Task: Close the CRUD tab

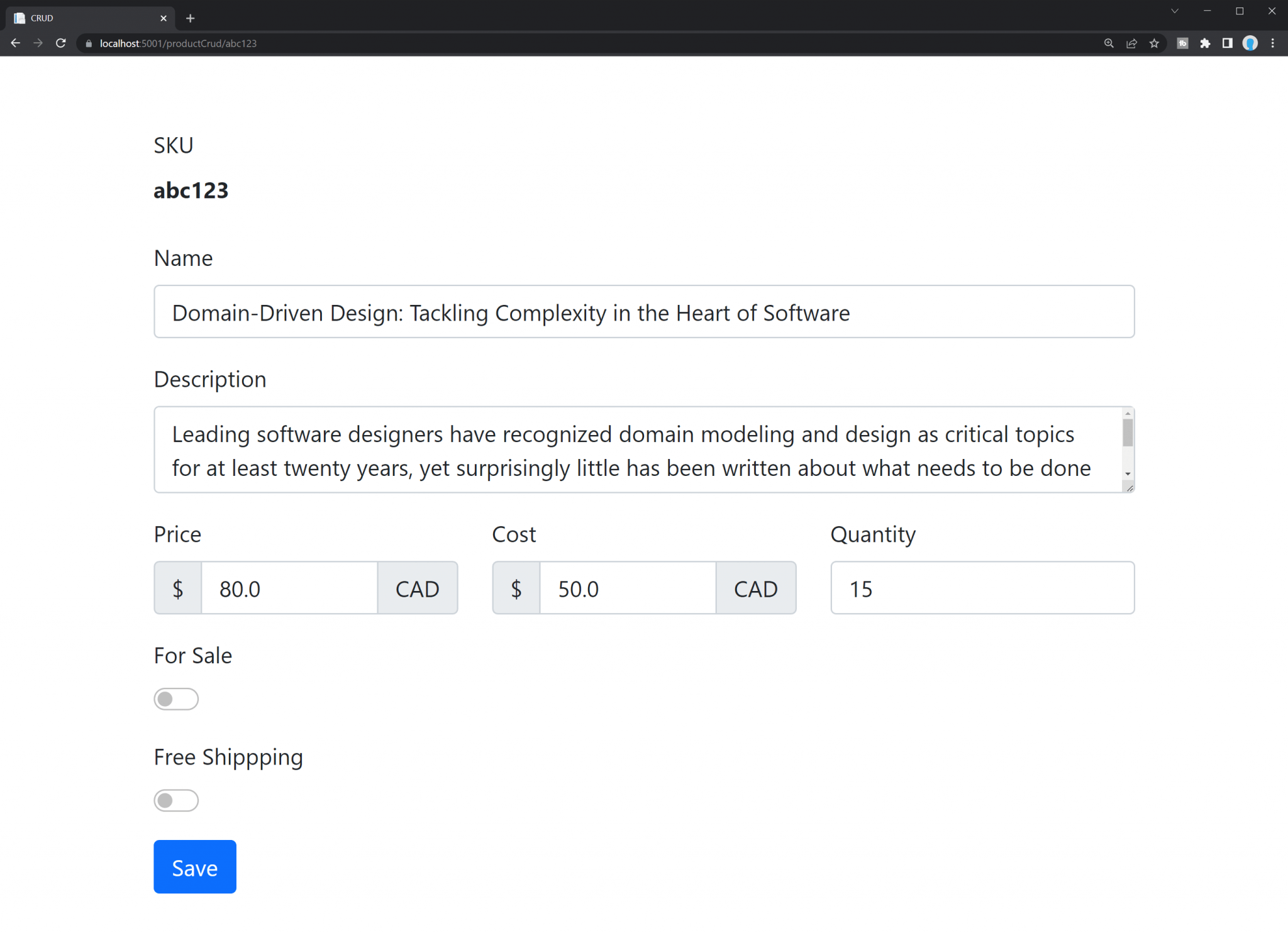Action: pos(164,18)
